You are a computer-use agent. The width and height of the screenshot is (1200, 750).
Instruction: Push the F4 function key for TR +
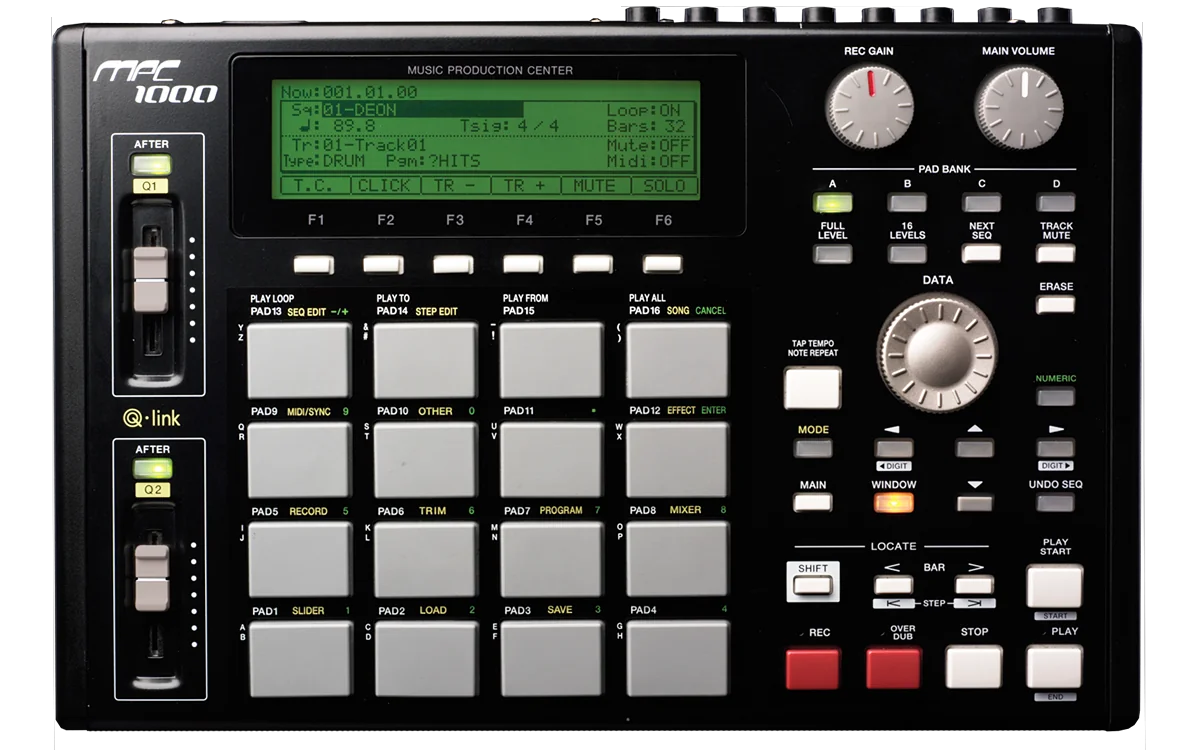click(523, 264)
